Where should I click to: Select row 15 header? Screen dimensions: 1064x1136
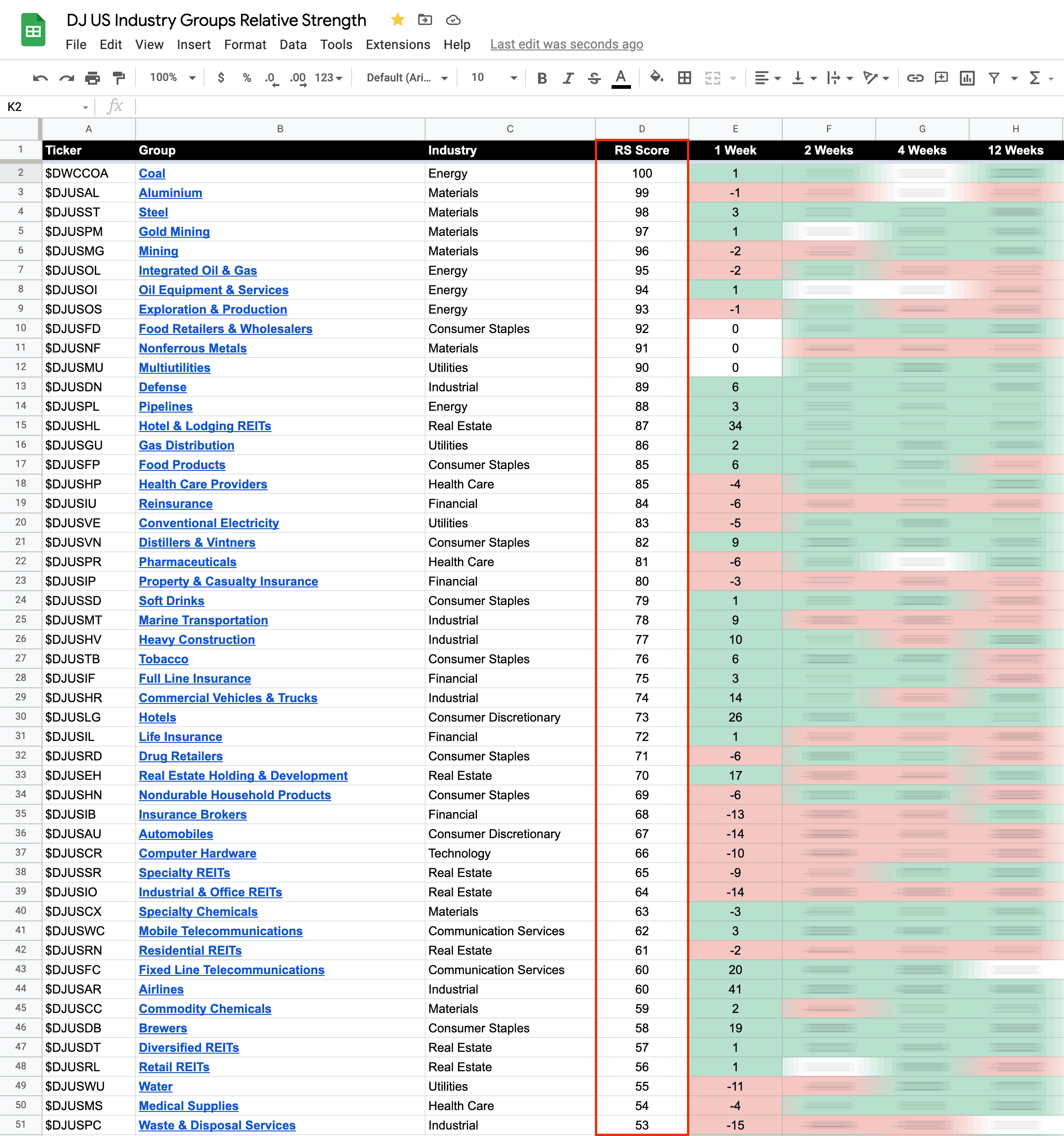[20, 425]
